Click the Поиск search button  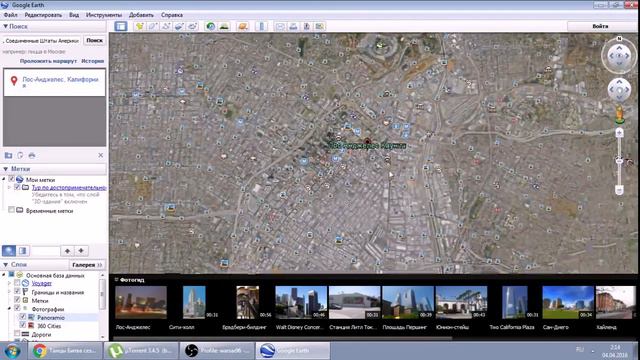coord(94,40)
